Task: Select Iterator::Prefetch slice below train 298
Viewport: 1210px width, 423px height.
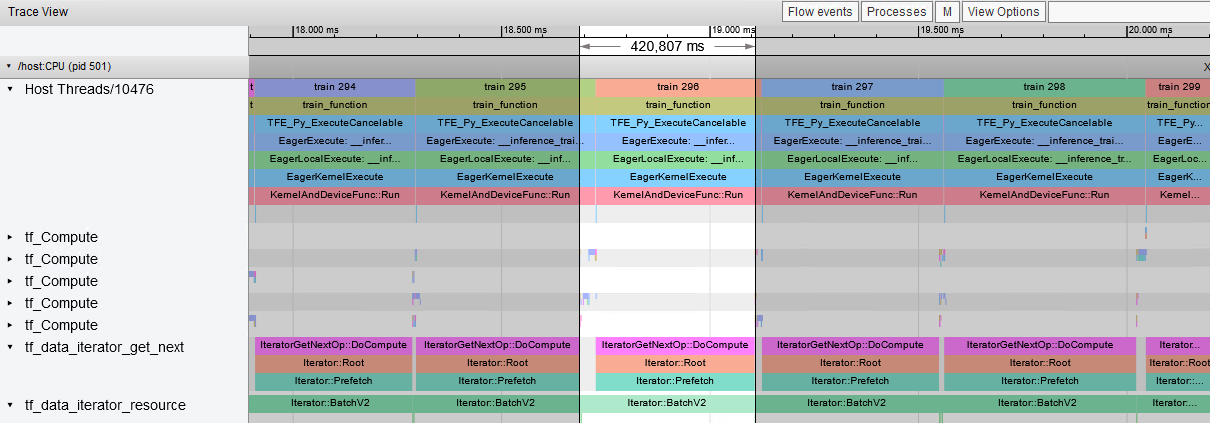Action: (x=1040, y=381)
